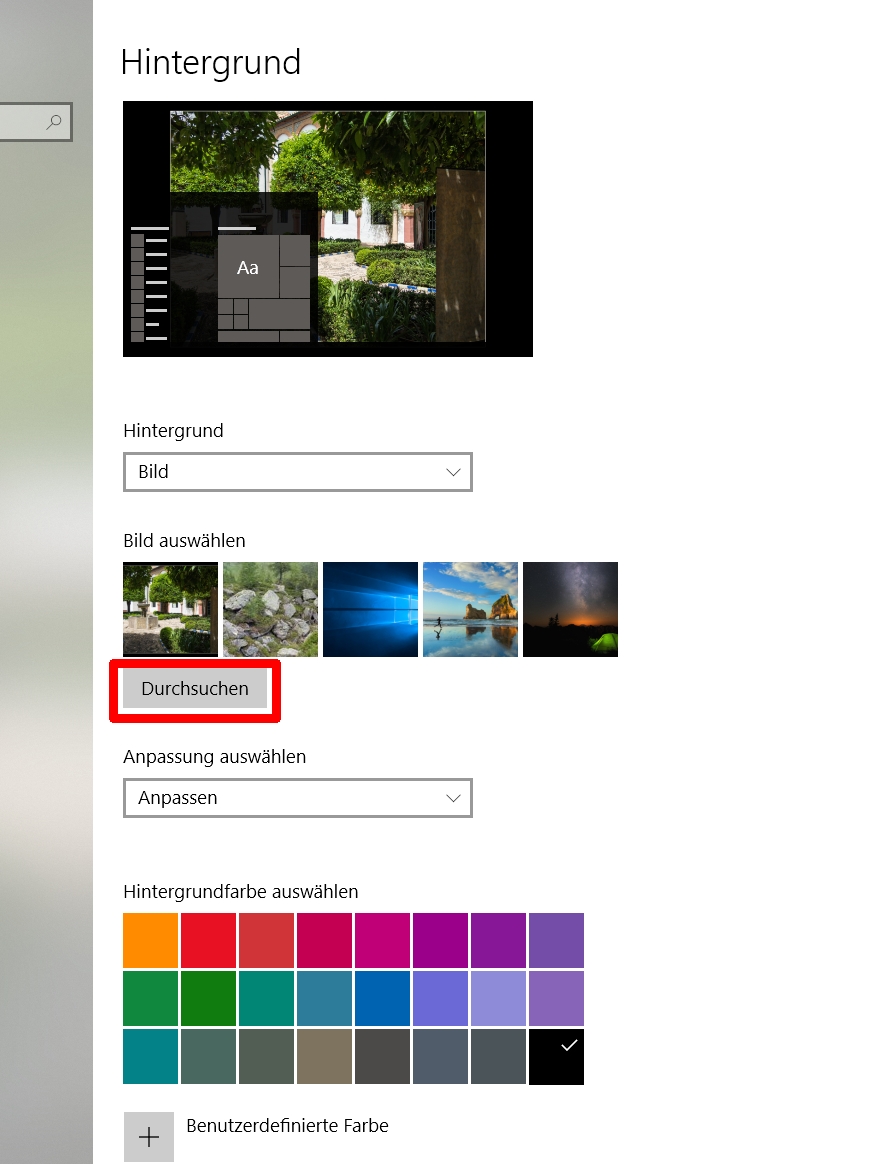Choose the teal swatch starting bottom row
The image size is (881, 1164).
click(151, 1057)
